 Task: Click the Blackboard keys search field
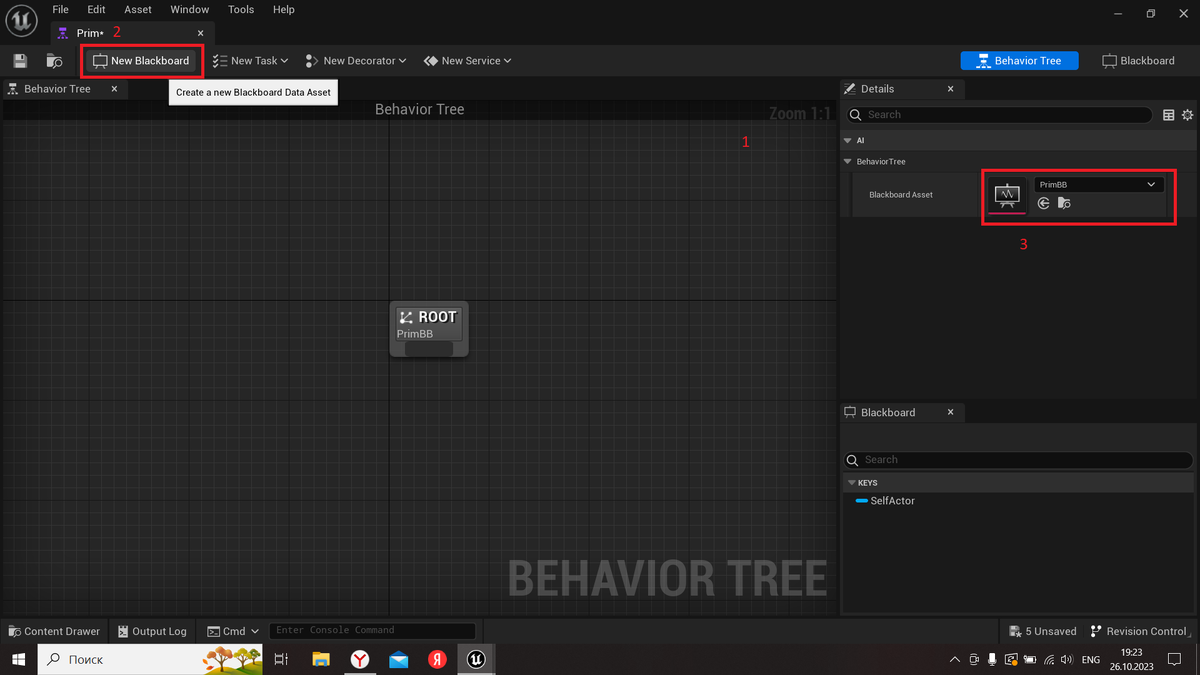[x=1018, y=460]
